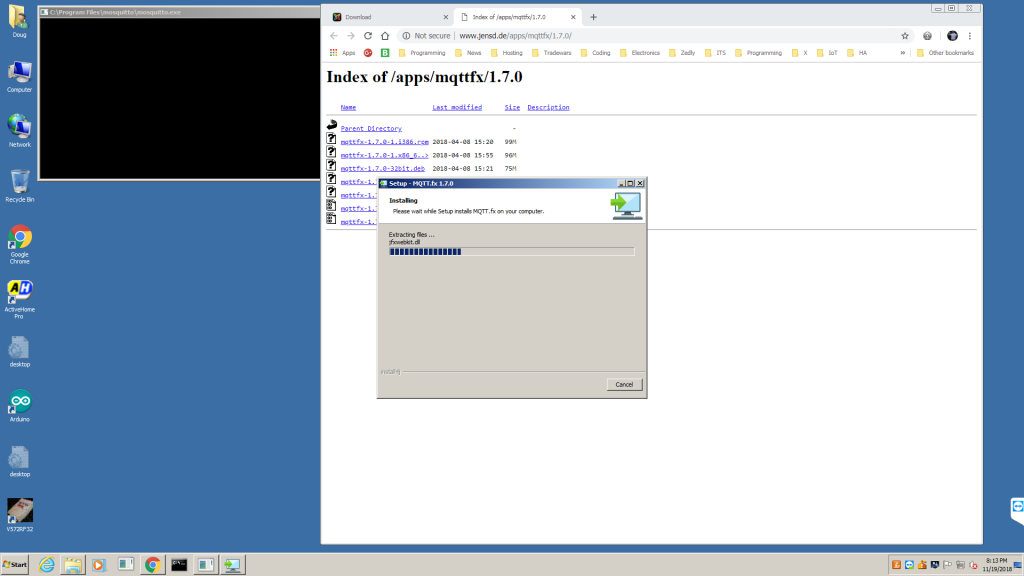Close the Download tab
Viewport: 1024px width, 576px height.
pos(445,17)
